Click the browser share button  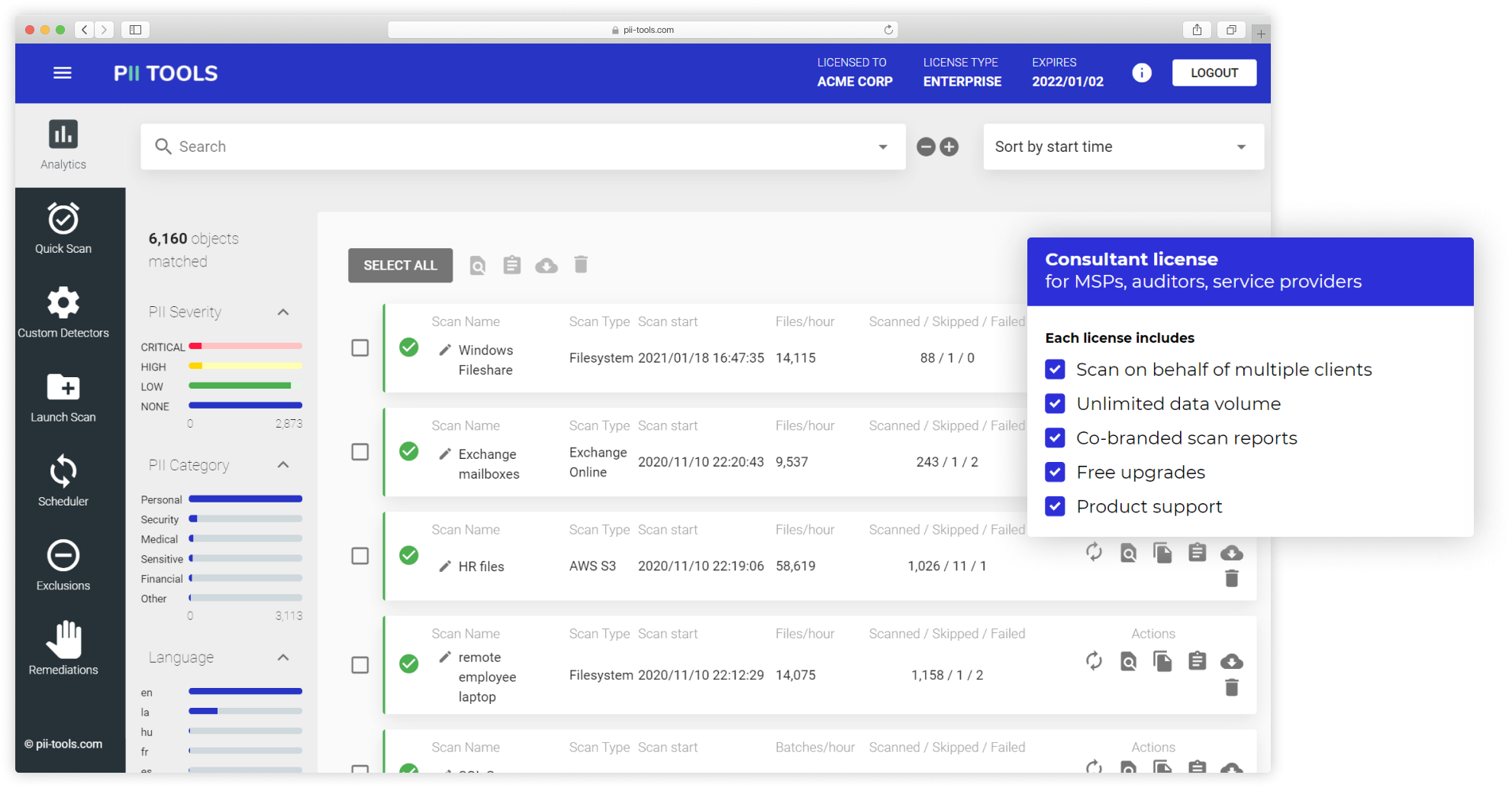point(1197,30)
